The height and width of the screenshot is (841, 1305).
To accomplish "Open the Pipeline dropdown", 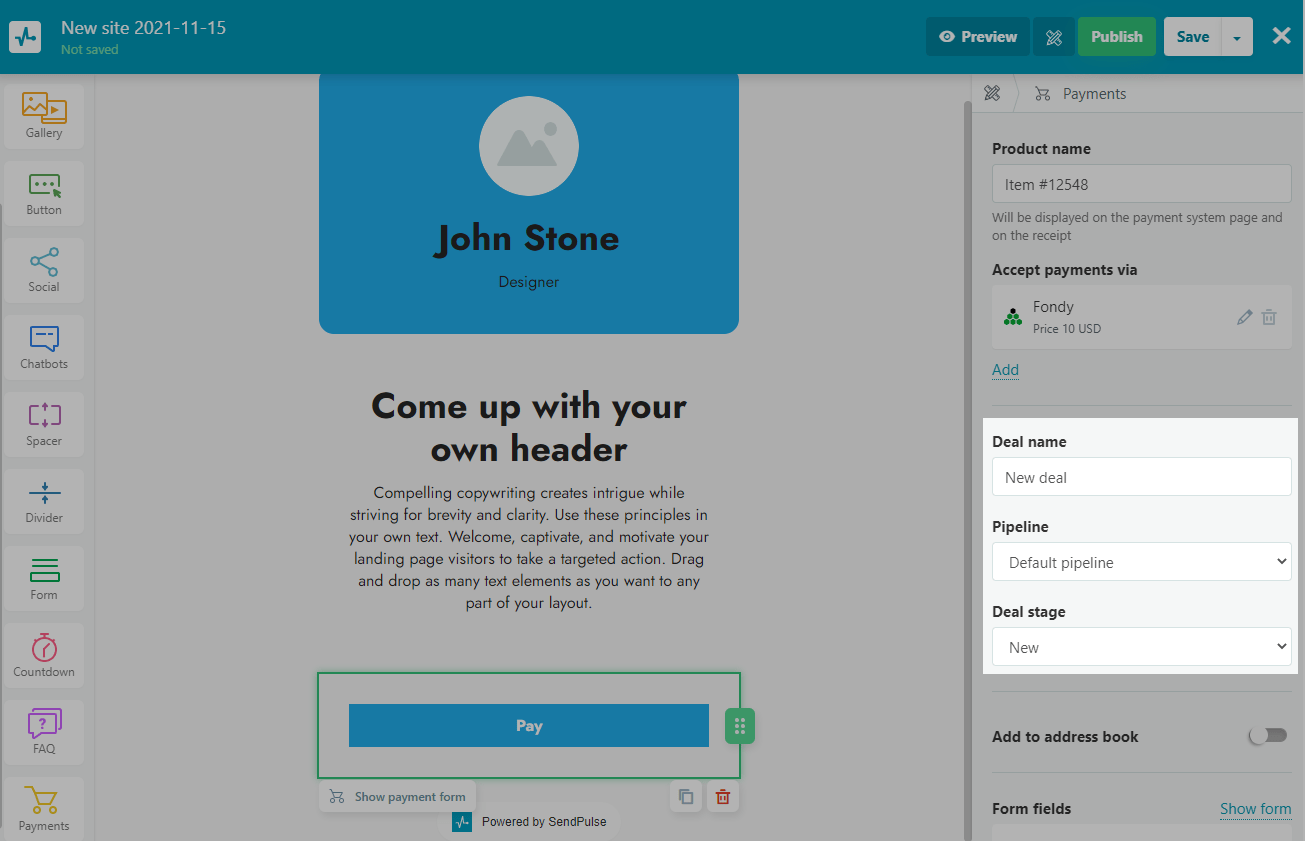I will point(1141,562).
